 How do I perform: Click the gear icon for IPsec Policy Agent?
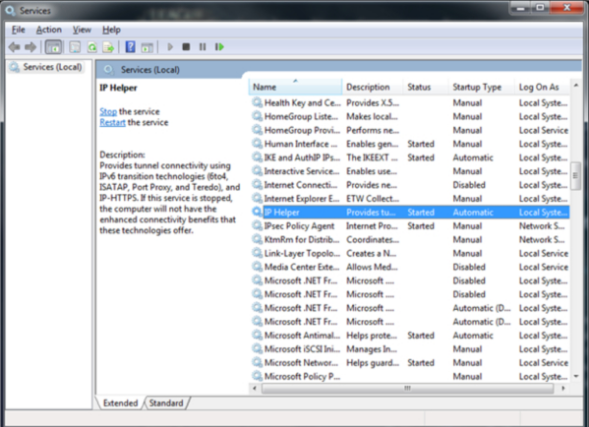(257, 226)
